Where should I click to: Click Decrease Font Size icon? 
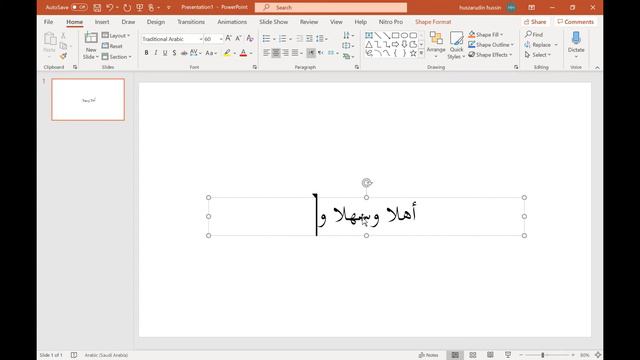pos(238,38)
